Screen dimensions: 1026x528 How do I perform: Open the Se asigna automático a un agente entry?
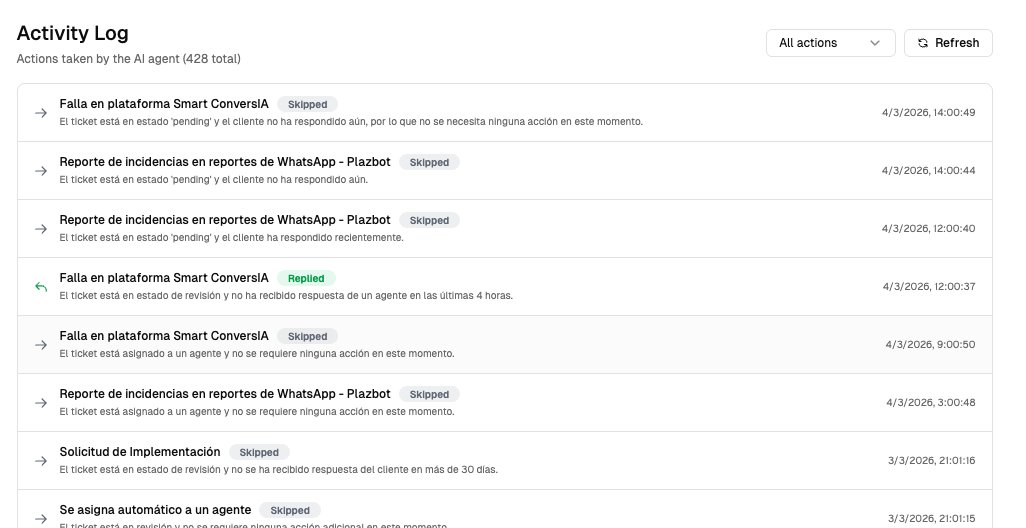click(x=155, y=510)
